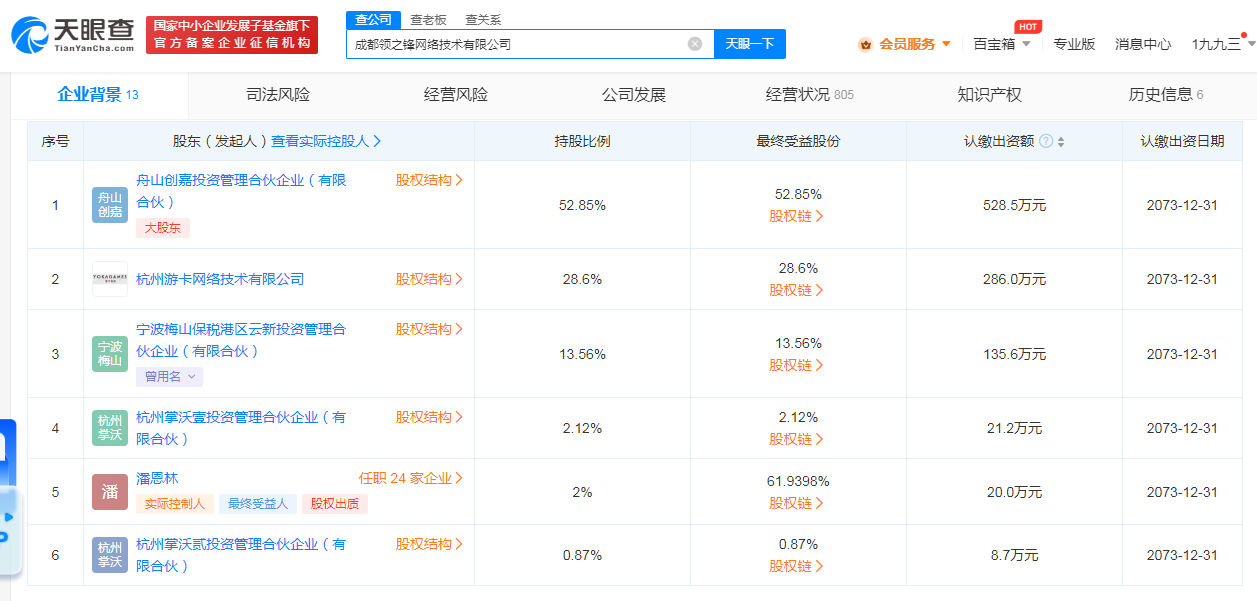
Task: Click the 潘 avatar for 潘恩林
Action: (110, 492)
